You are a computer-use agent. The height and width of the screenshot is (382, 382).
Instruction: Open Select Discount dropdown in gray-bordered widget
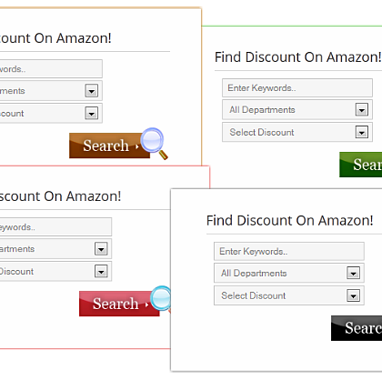click(289, 296)
